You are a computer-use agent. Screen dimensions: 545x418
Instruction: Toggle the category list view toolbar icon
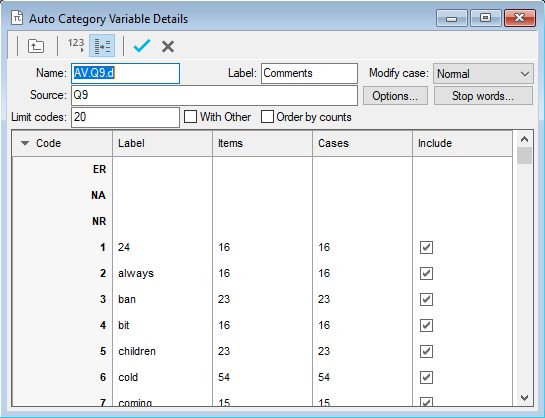click(x=102, y=46)
